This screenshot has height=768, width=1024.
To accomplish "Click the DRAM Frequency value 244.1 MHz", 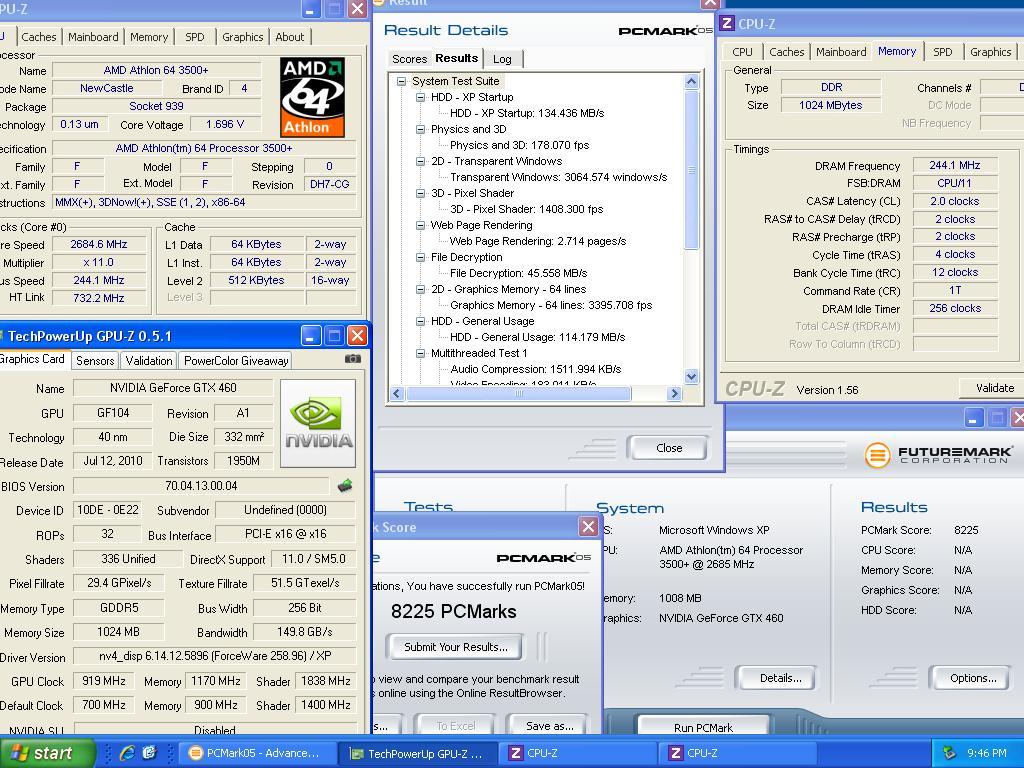I will click(955, 166).
